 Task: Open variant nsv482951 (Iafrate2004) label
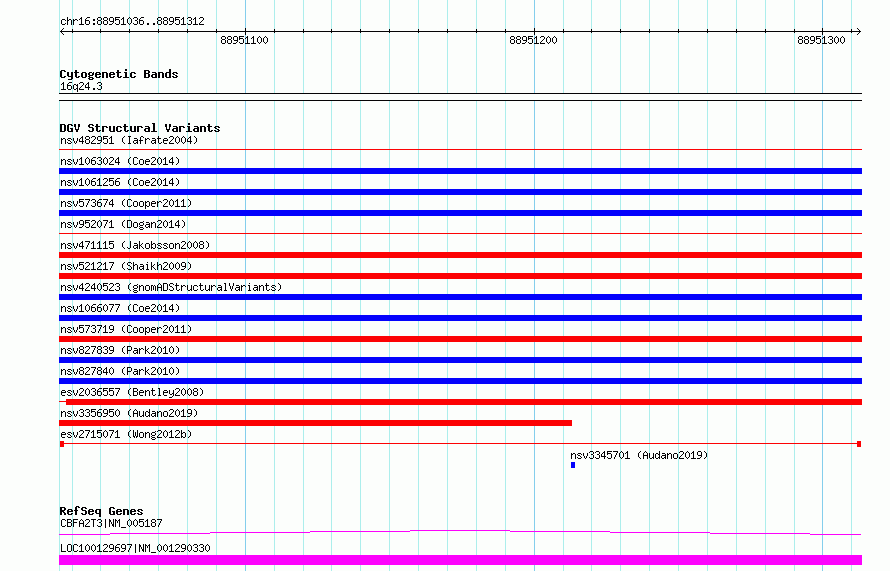(x=129, y=140)
